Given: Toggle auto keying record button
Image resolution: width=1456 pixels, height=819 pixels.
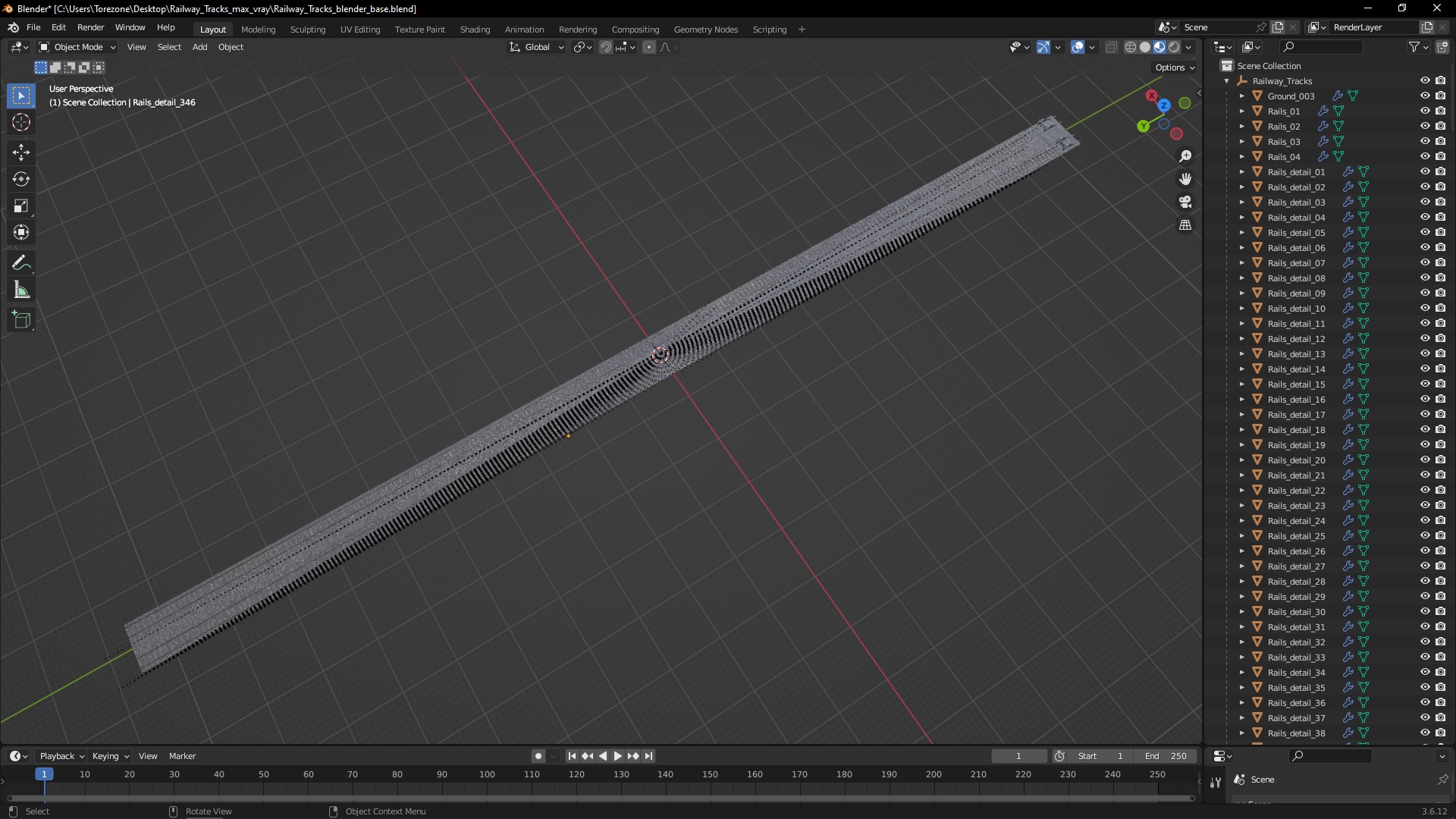Looking at the screenshot, I should [538, 756].
